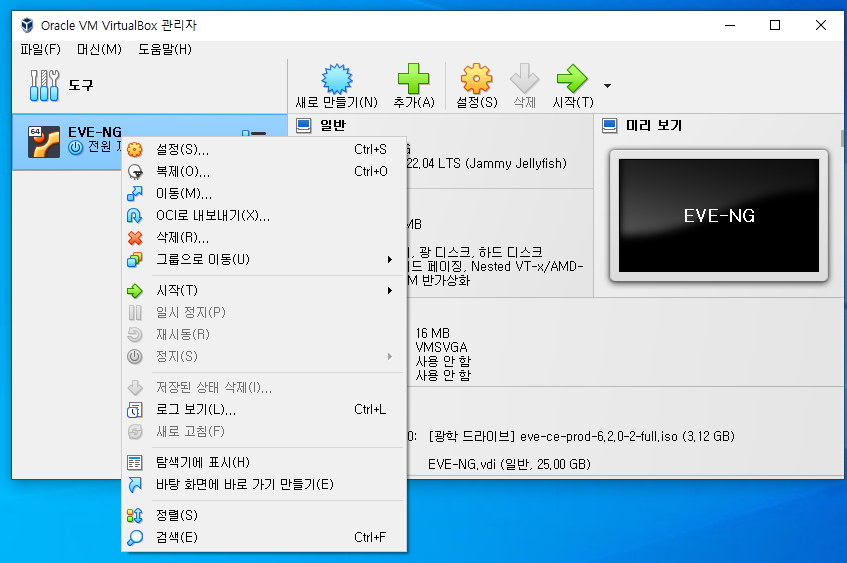Click the VMSVGA graphics controller value
847x563 pixels.
(441, 347)
